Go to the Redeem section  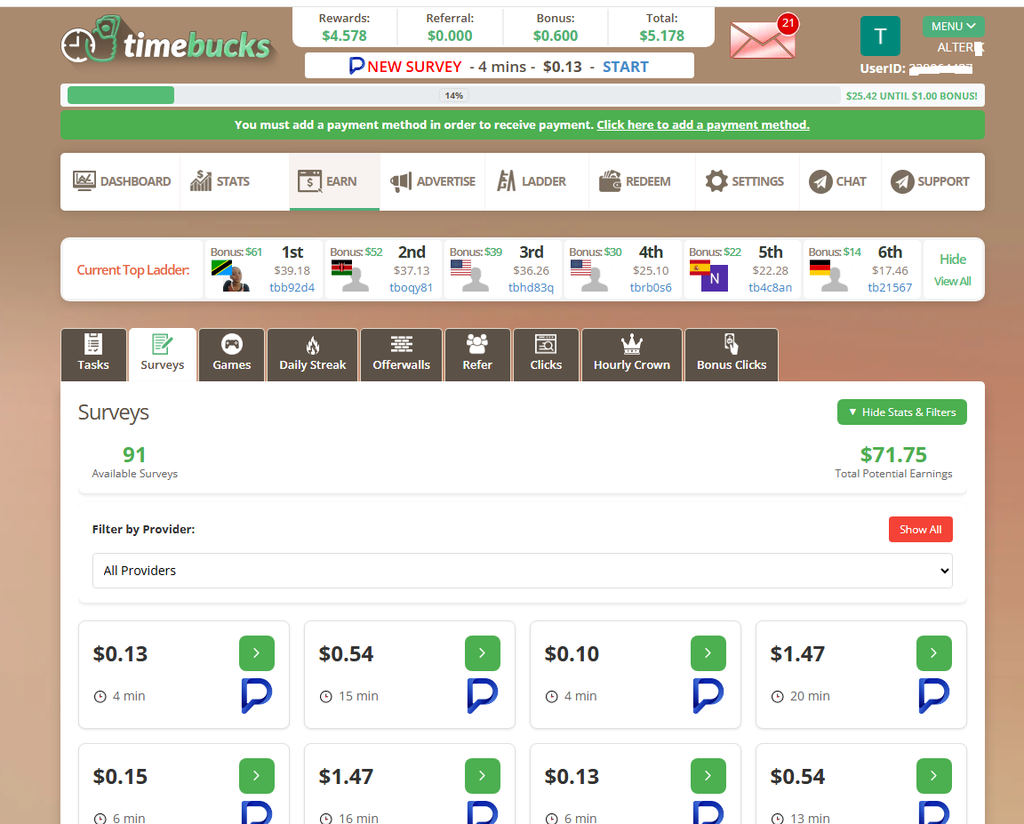tap(634, 181)
